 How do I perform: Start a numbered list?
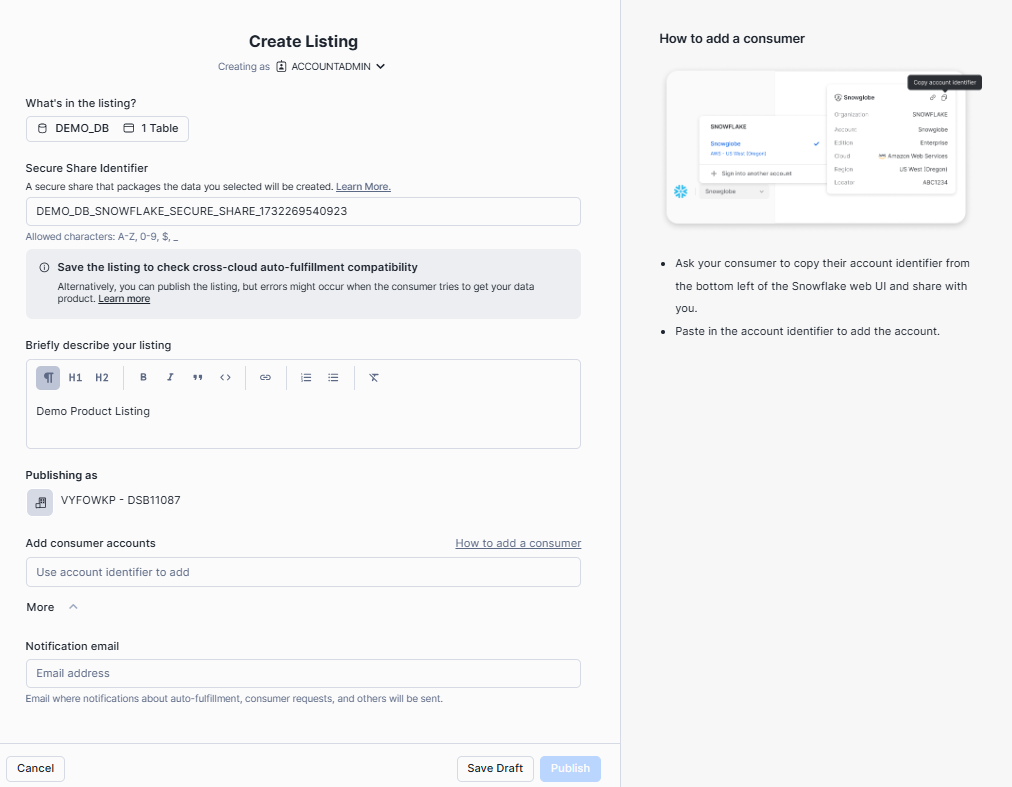coord(306,378)
